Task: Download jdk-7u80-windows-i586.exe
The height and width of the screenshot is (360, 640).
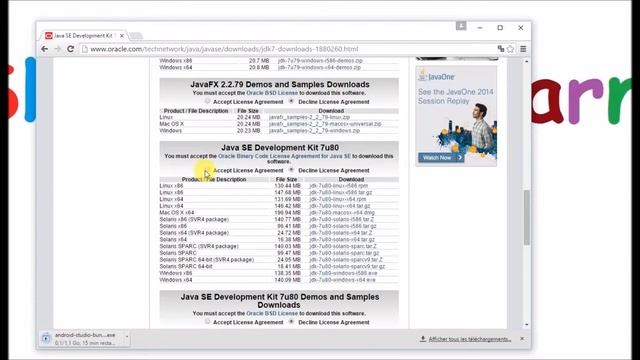Action: [343, 273]
